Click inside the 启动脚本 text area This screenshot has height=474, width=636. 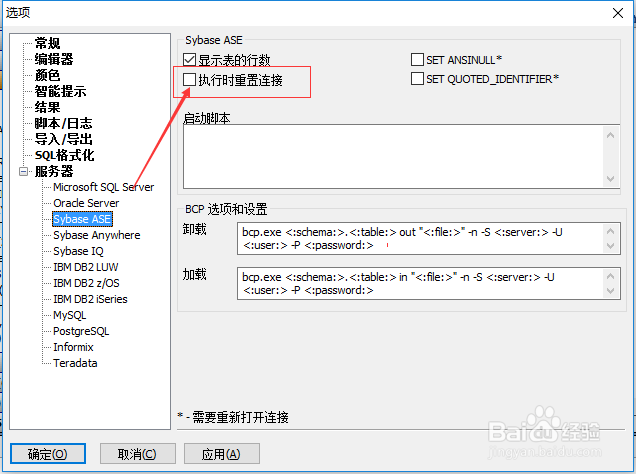point(393,157)
